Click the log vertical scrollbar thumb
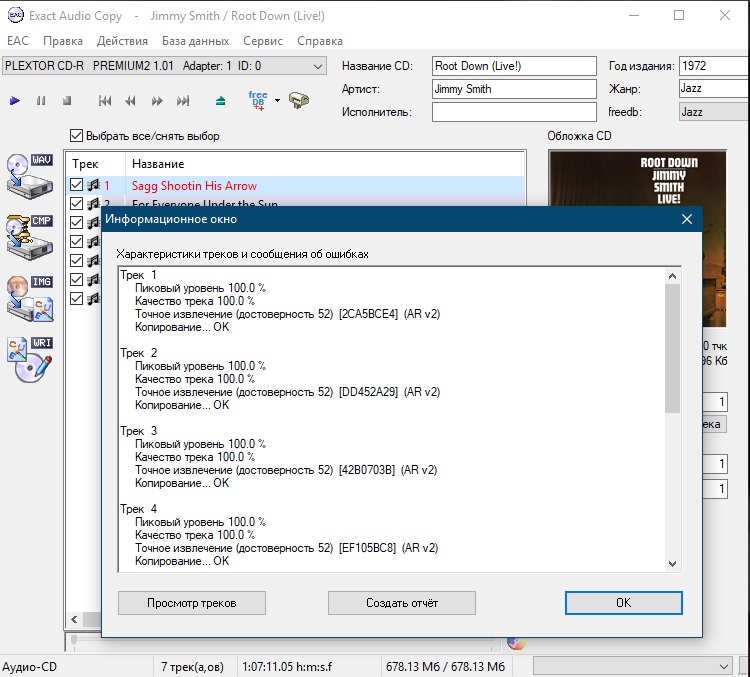The width and height of the screenshot is (750, 677). [672, 348]
